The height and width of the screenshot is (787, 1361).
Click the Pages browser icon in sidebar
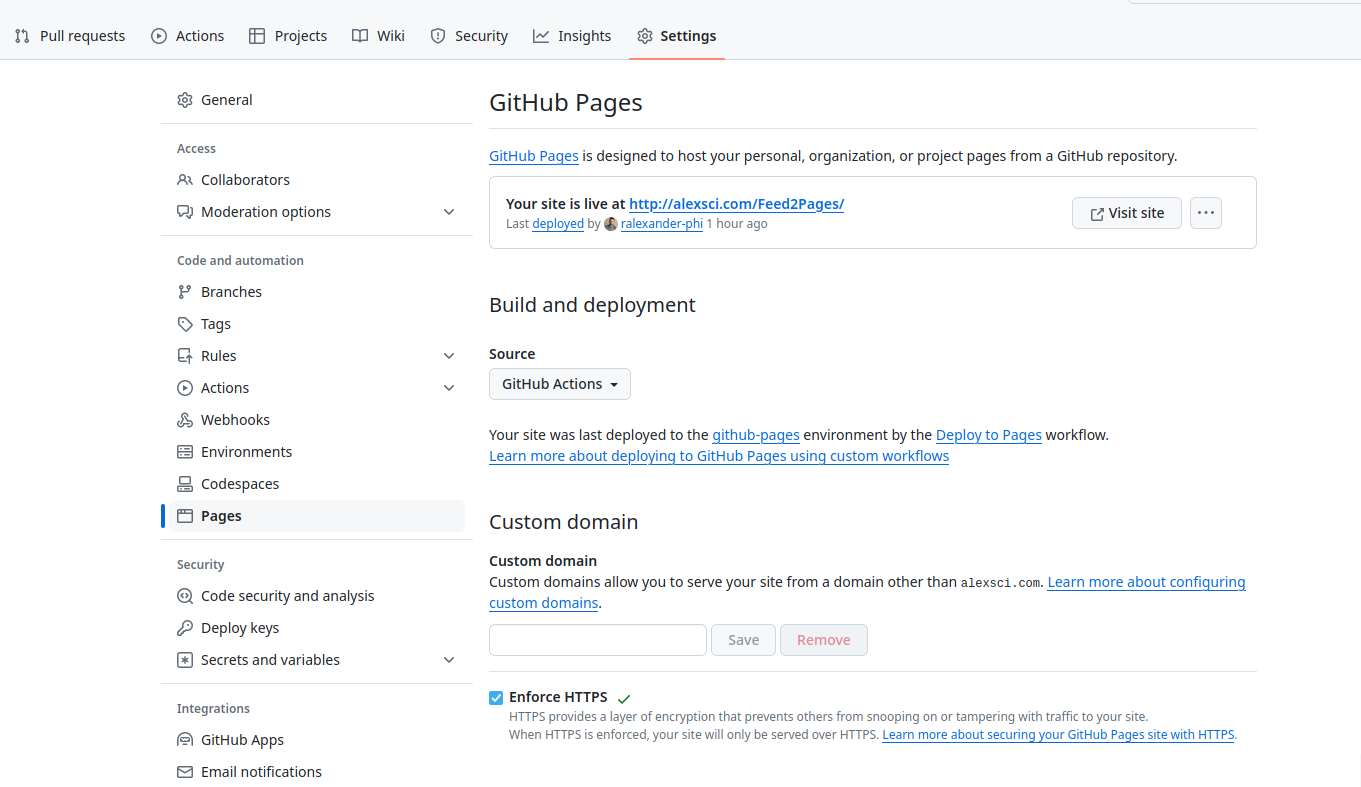tap(185, 516)
